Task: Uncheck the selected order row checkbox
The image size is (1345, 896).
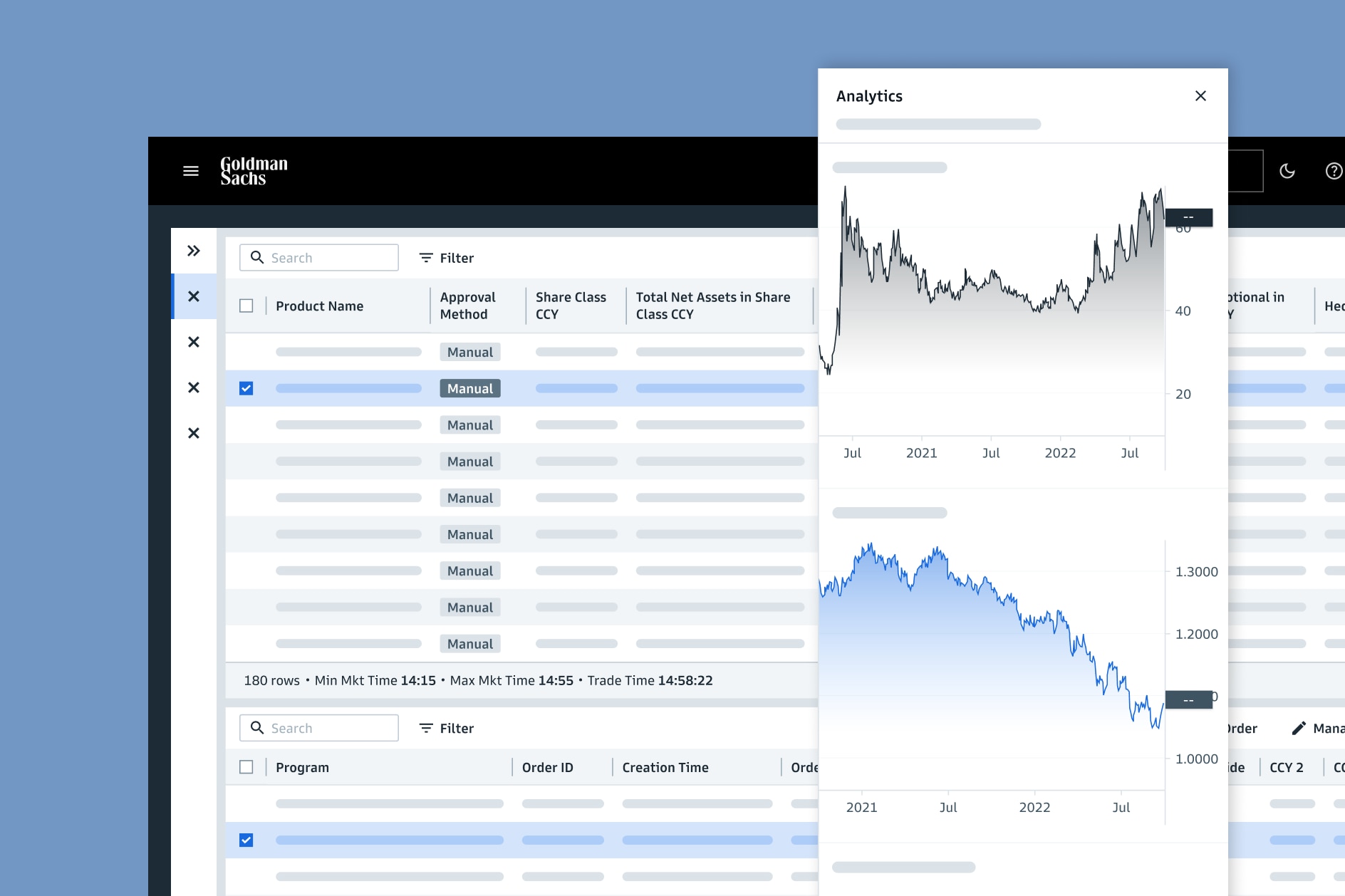Action: point(246,840)
